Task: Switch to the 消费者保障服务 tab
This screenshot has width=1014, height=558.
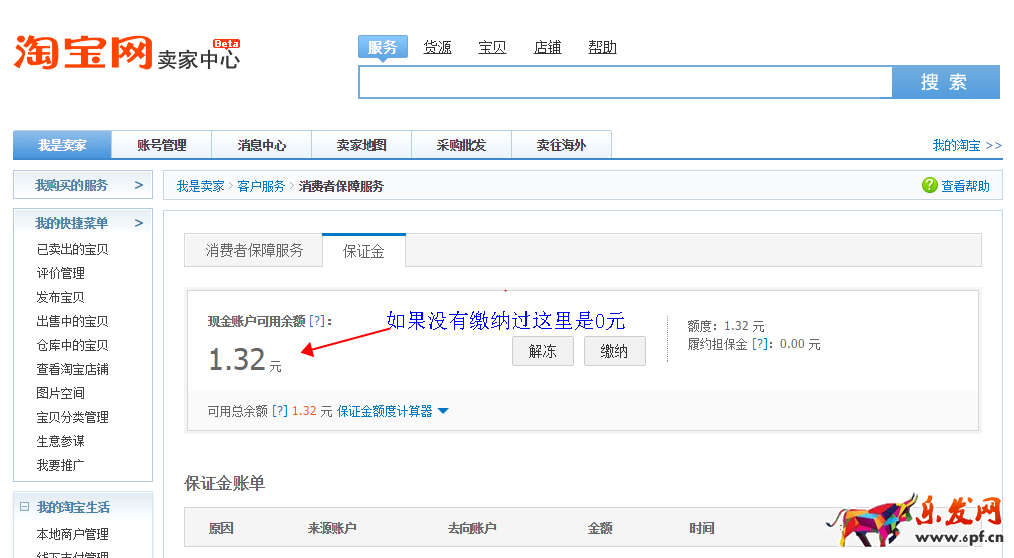Action: (254, 251)
